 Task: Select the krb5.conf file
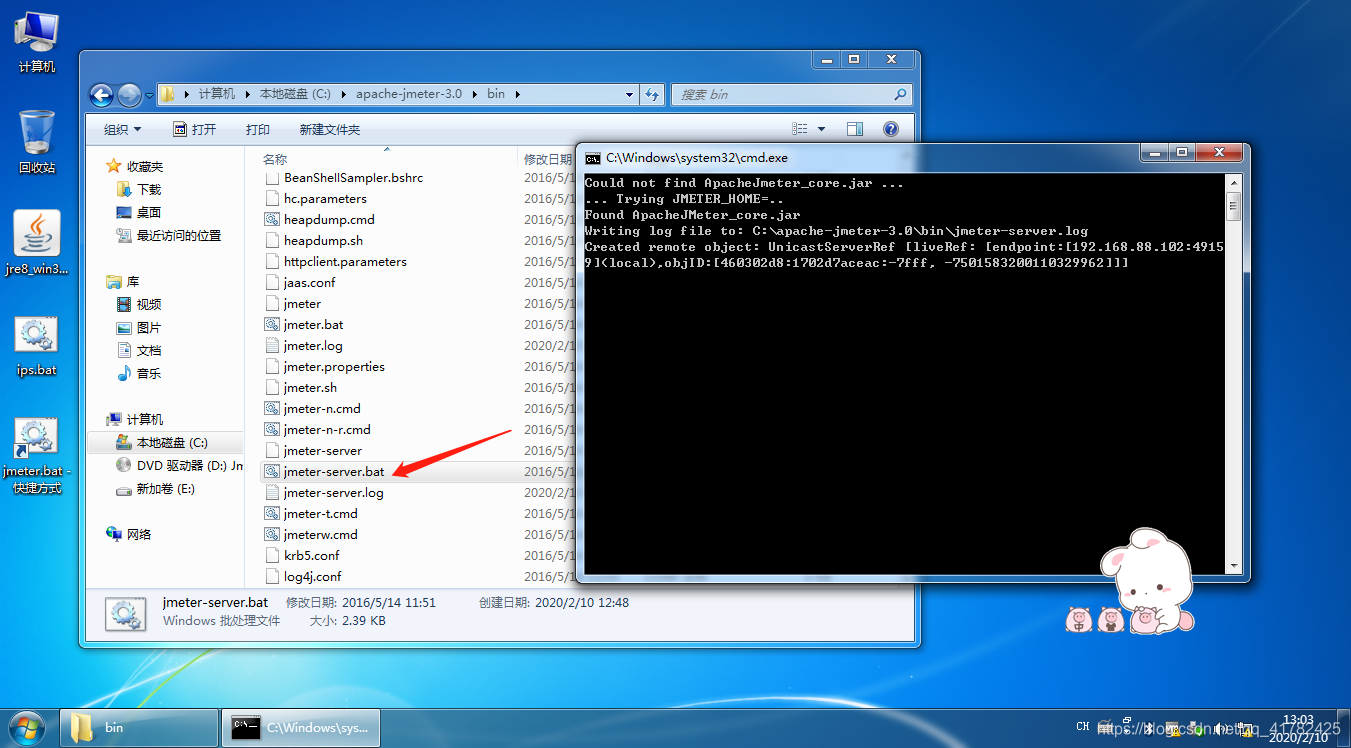pos(311,555)
